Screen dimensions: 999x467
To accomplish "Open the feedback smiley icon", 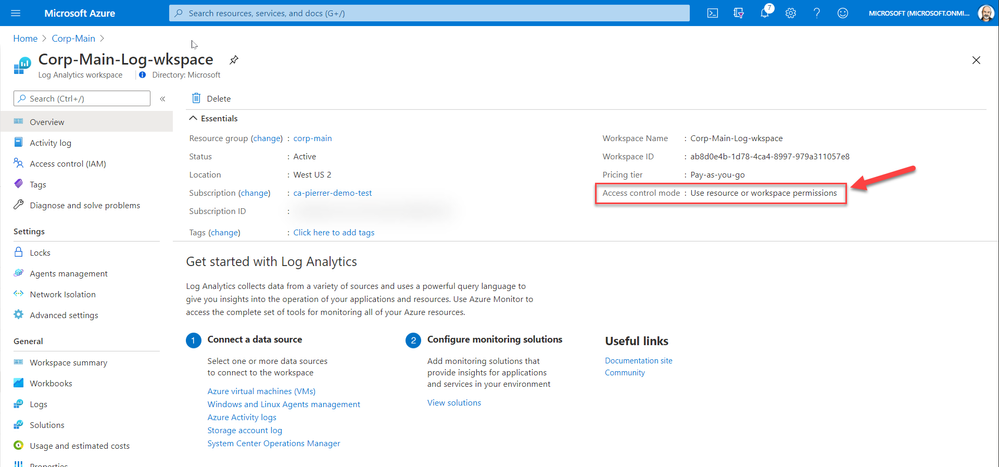I will point(843,13).
